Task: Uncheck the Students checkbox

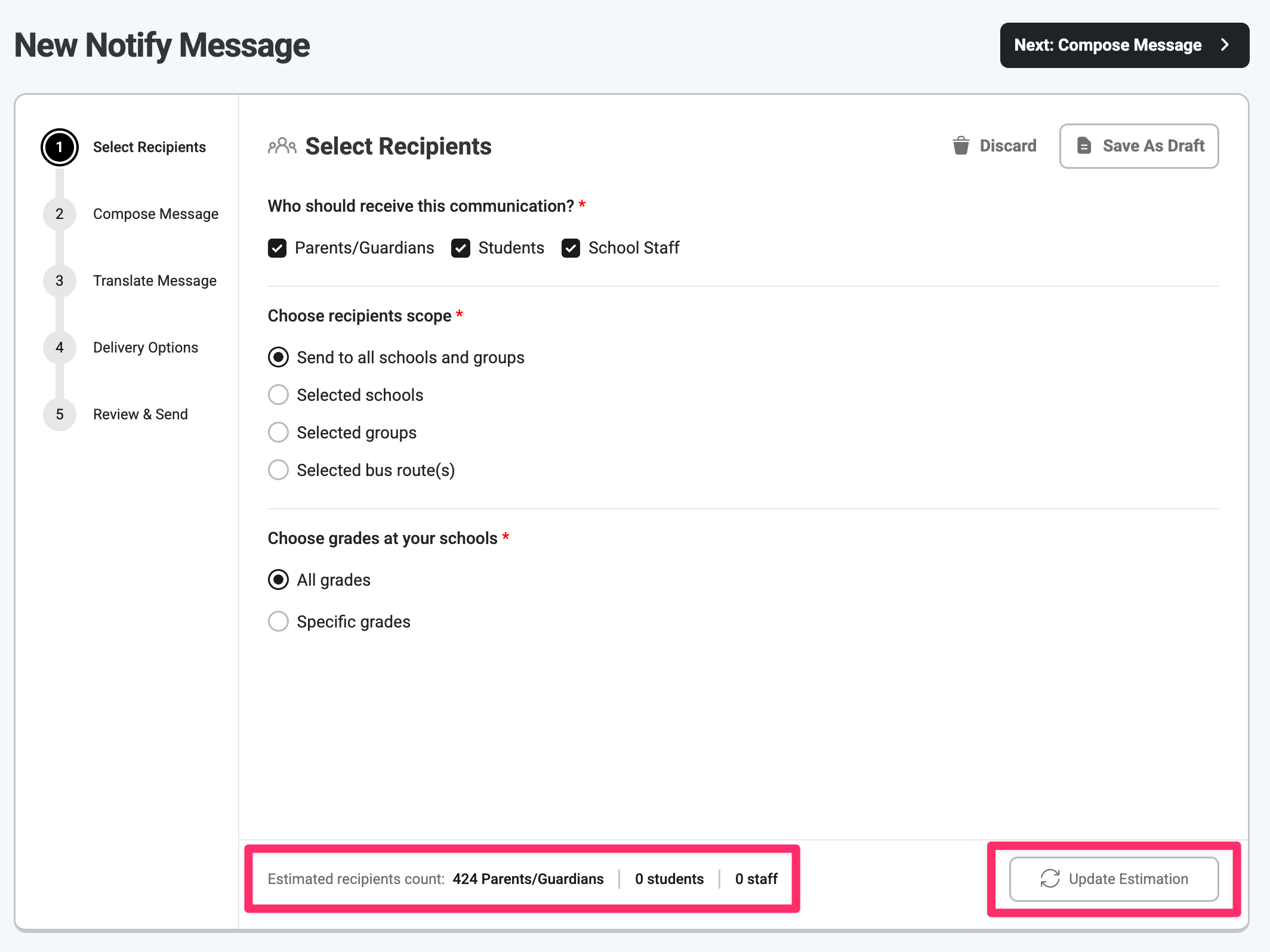Action: 461,248
